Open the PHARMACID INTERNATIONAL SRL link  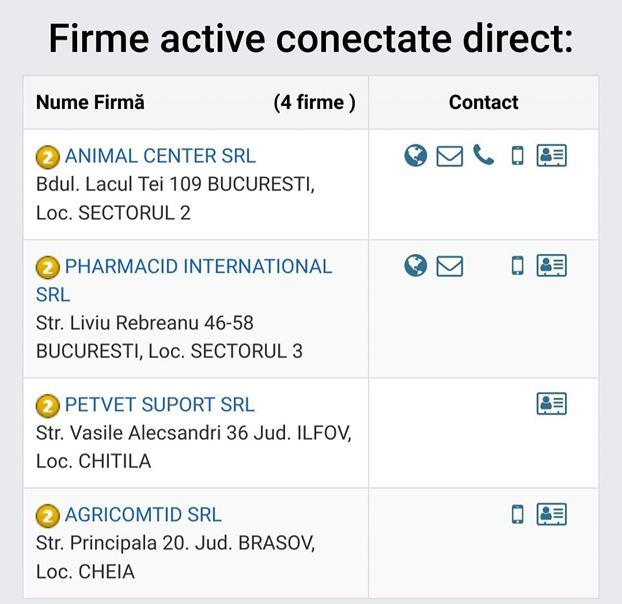(198, 267)
